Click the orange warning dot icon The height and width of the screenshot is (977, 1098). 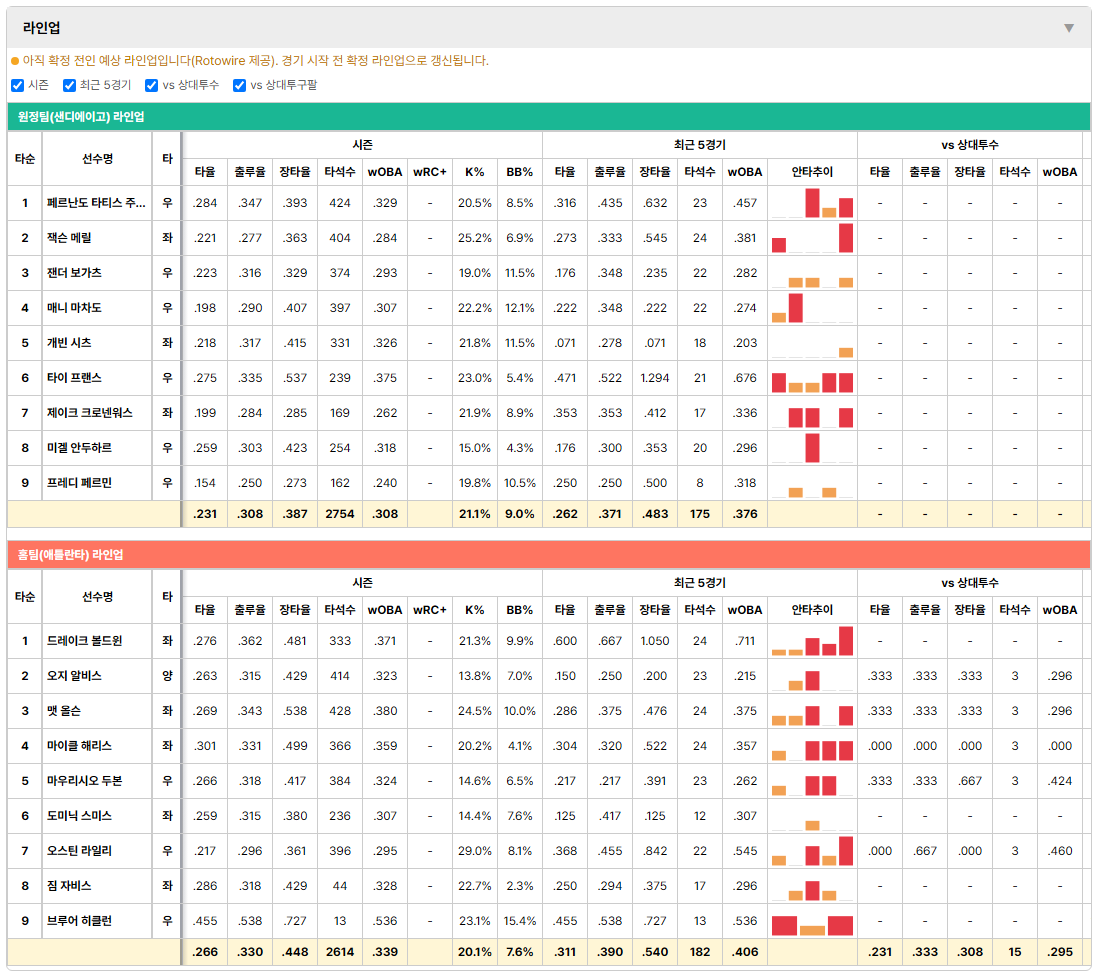tap(15, 61)
